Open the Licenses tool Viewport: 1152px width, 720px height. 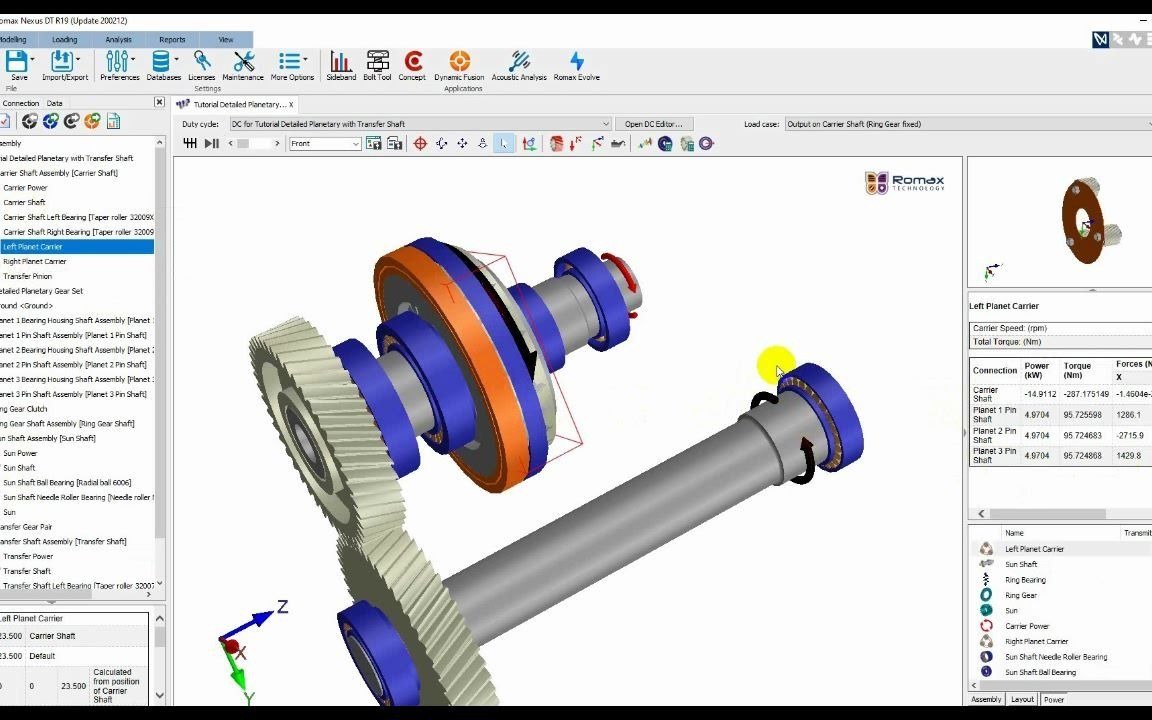coord(201,65)
